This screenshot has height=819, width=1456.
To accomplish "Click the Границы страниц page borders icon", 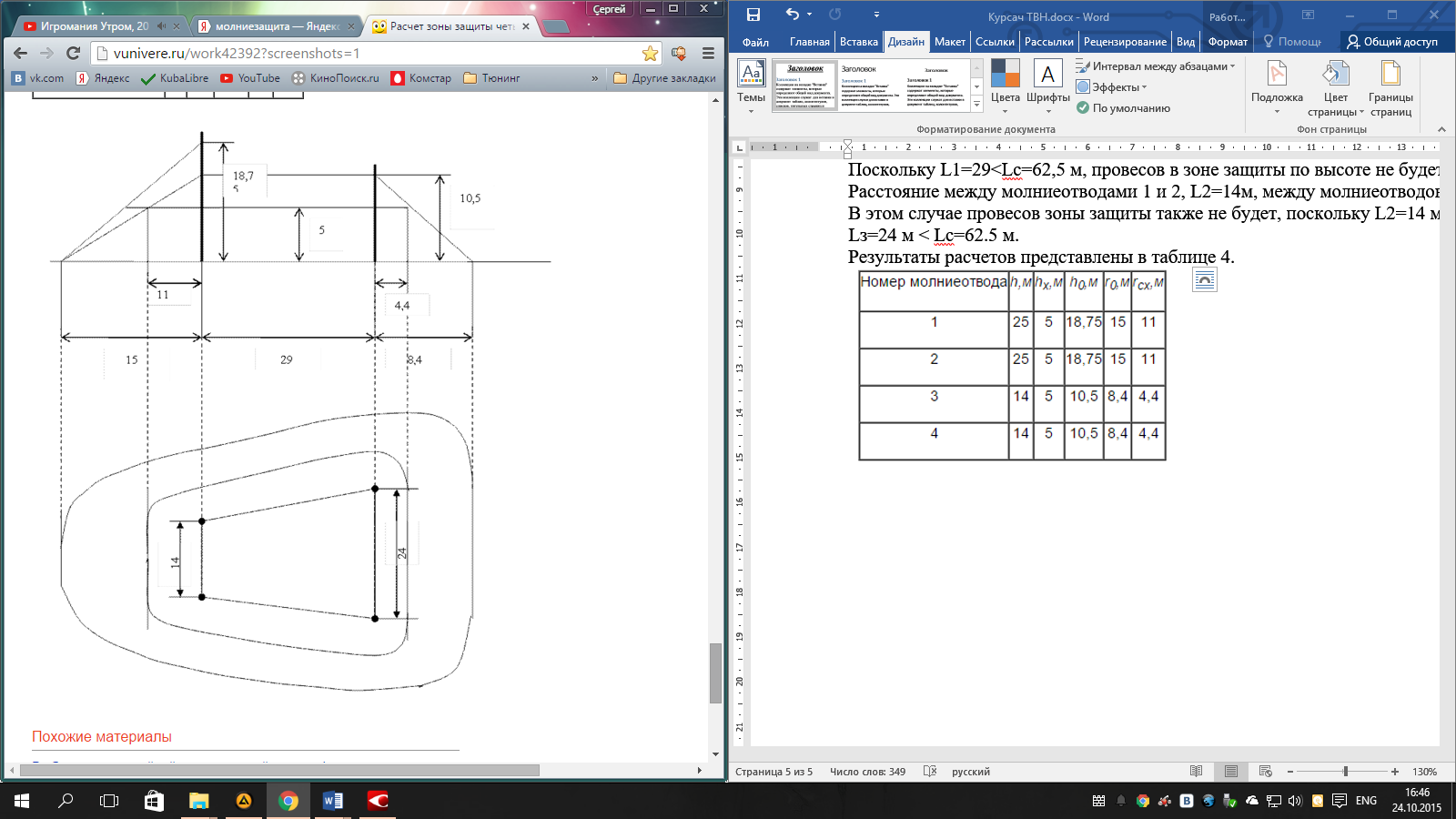I will [x=1390, y=87].
